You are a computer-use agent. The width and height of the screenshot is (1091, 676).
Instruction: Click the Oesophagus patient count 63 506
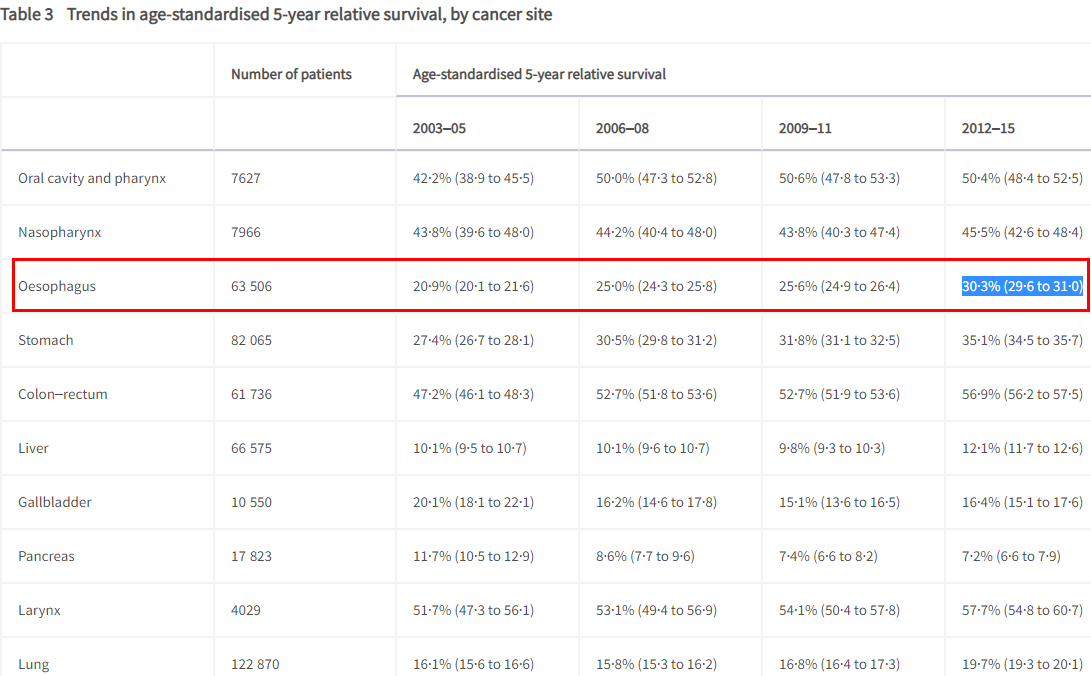coord(251,287)
